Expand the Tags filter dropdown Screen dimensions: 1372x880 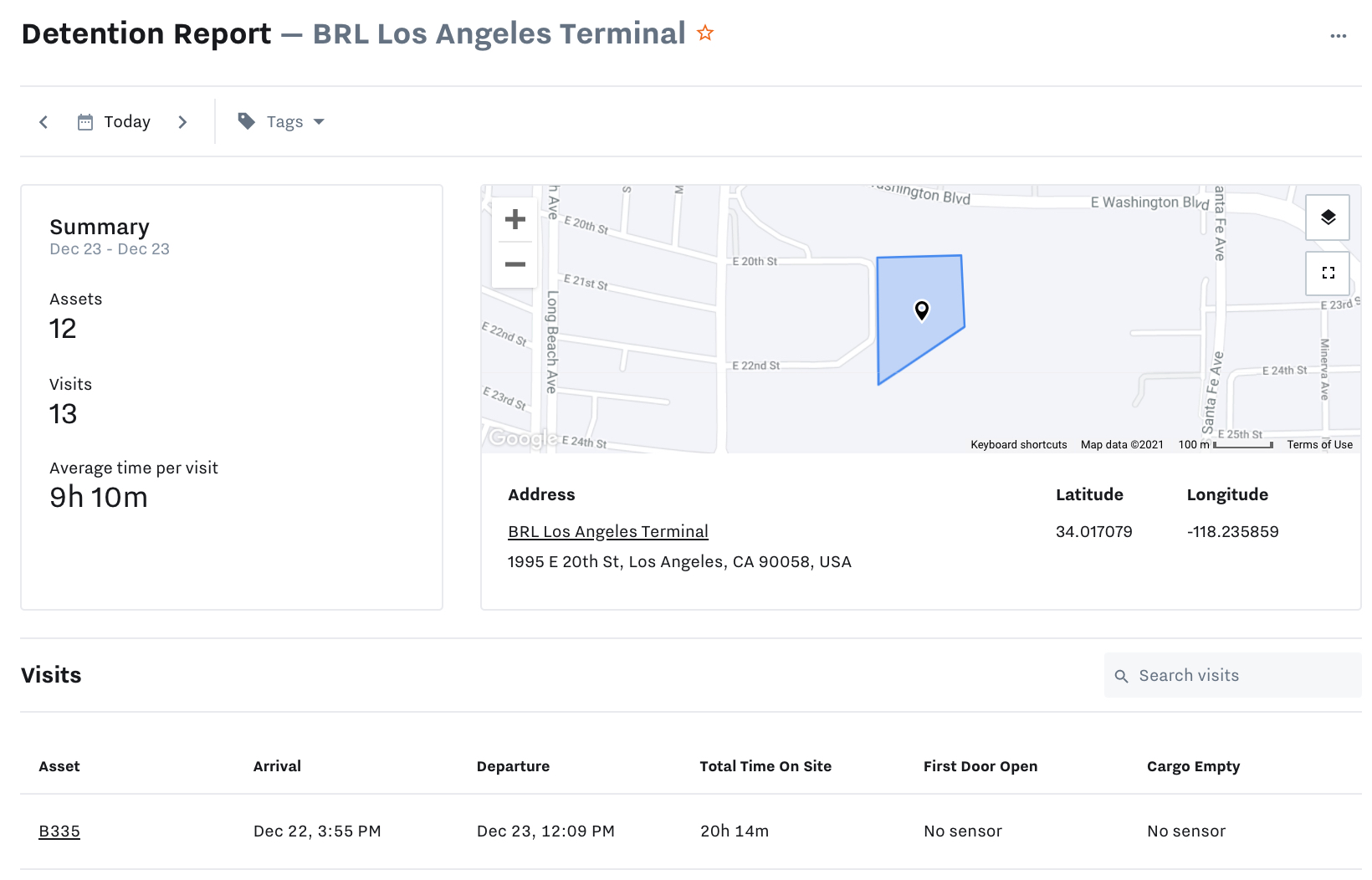pyautogui.click(x=281, y=122)
